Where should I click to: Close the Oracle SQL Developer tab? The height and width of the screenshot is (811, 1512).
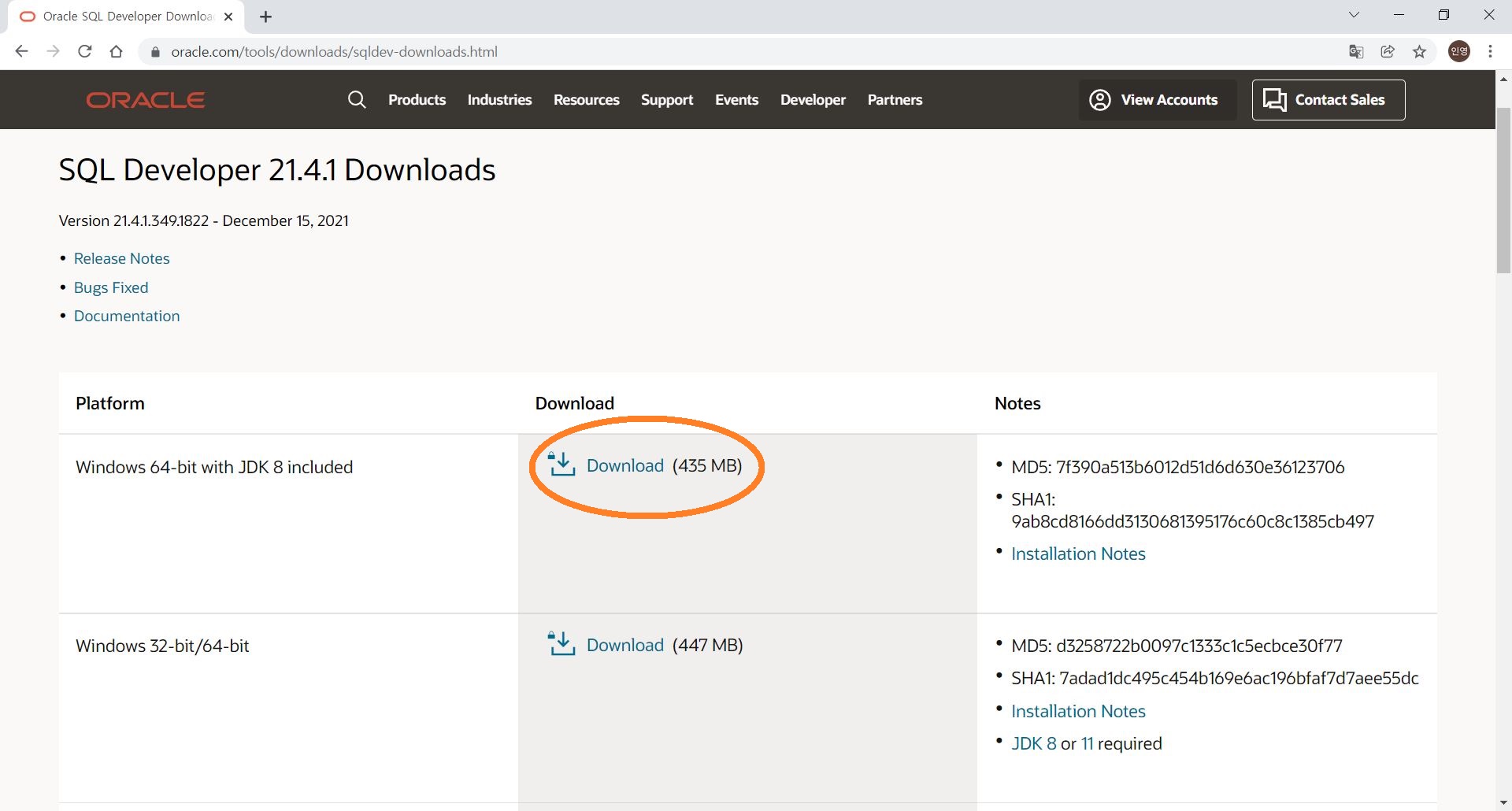pyautogui.click(x=228, y=17)
